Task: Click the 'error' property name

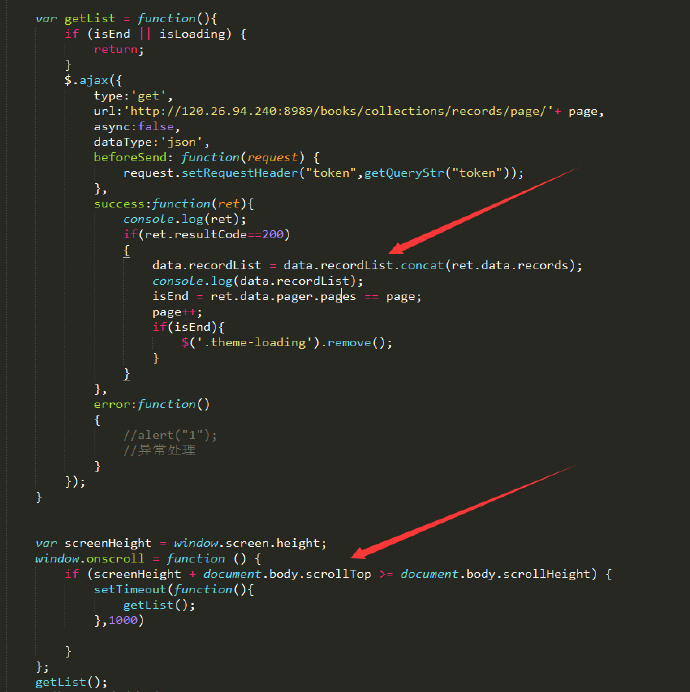Action: pyautogui.click(x=112, y=405)
